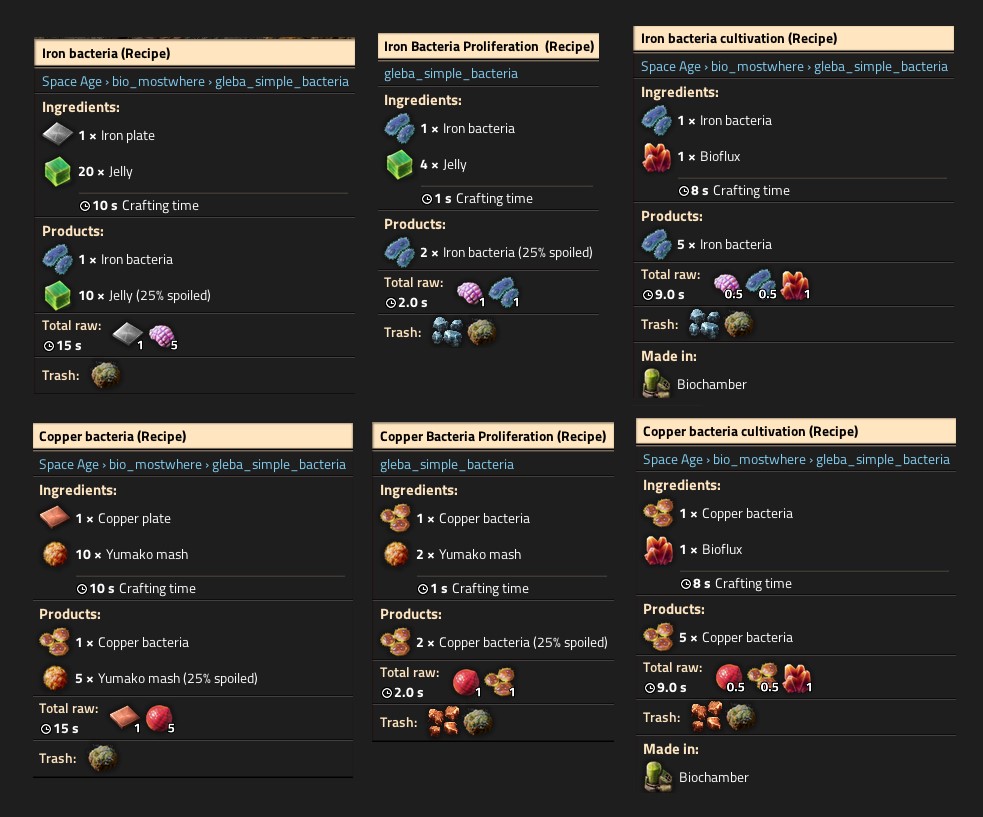Click the 5 × Iron bacteria product row
The height and width of the screenshot is (817, 983).
pyautogui.click(x=794, y=245)
